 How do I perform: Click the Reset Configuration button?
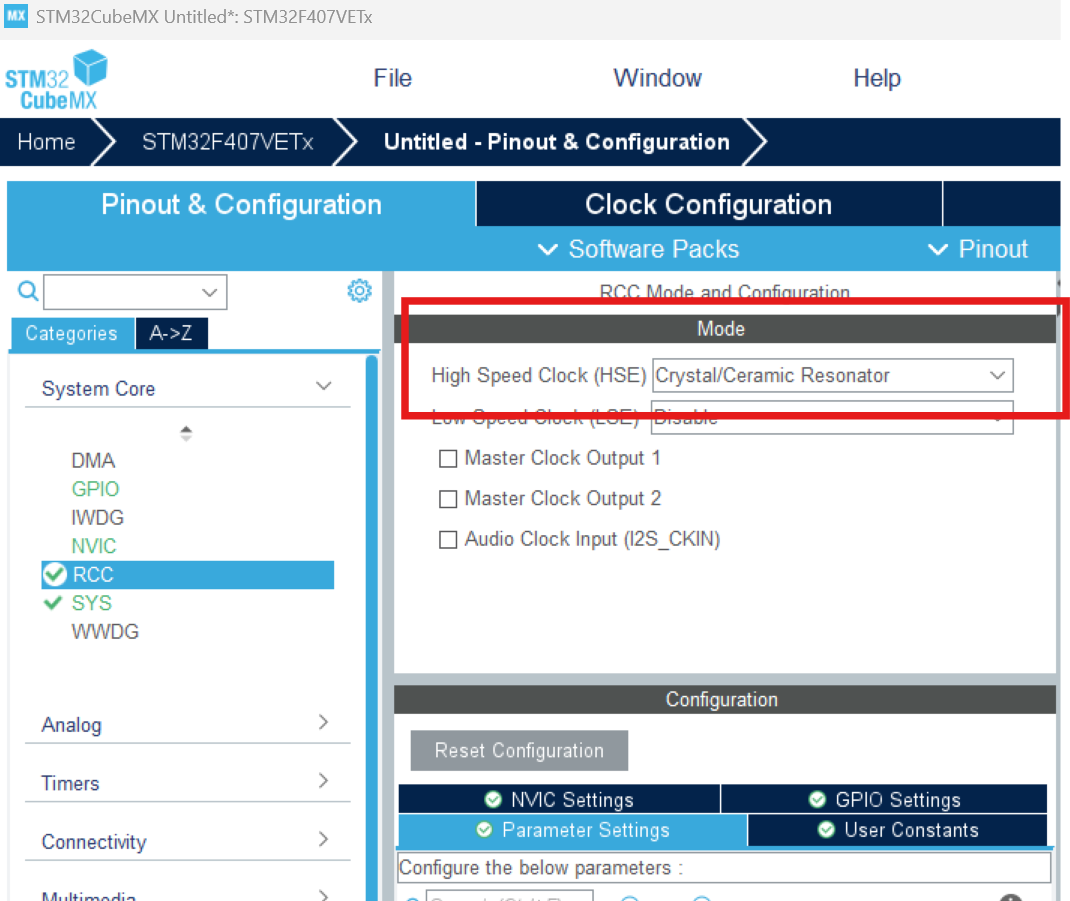pyautogui.click(x=519, y=751)
